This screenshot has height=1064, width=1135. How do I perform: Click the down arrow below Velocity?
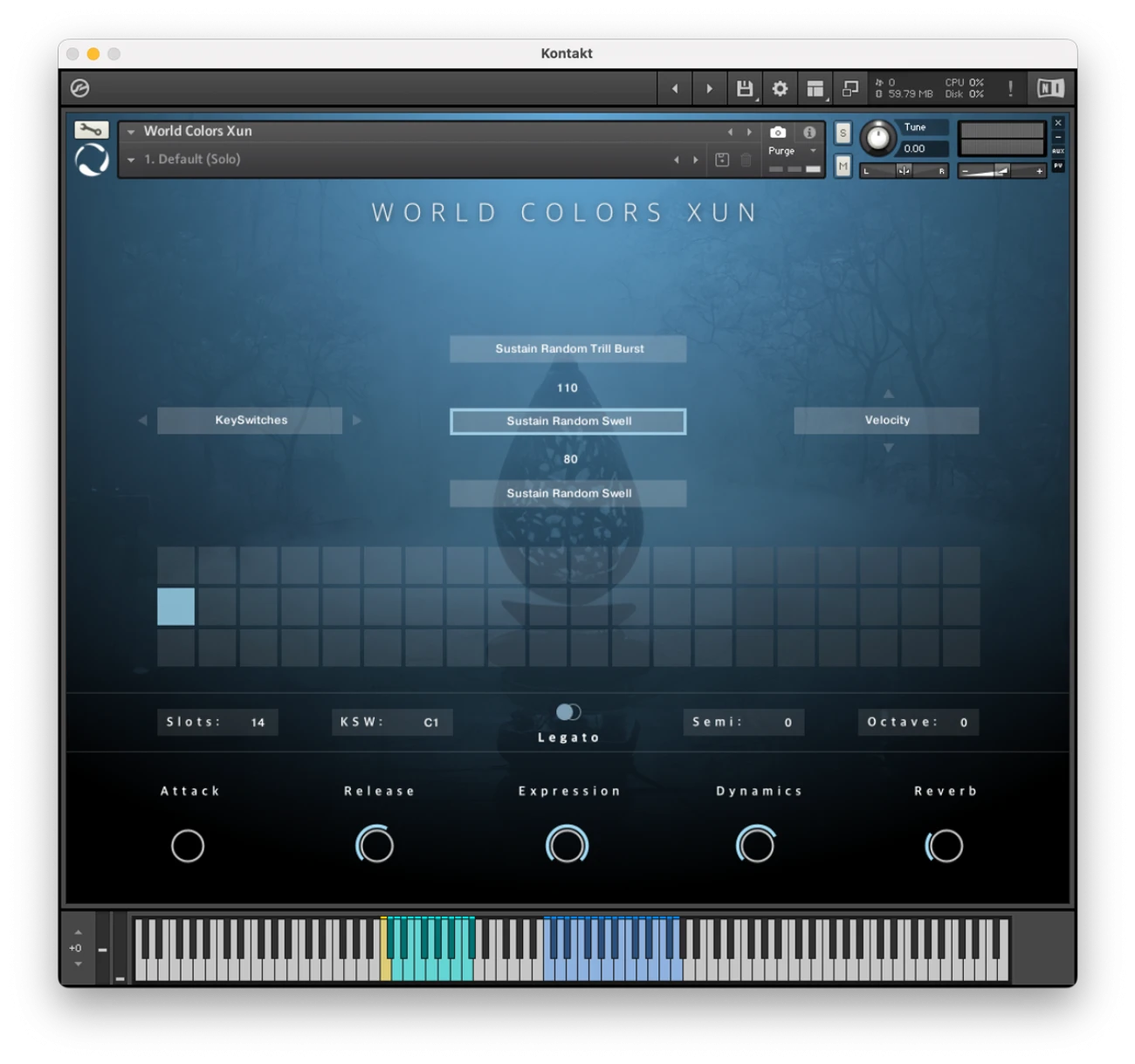[888, 448]
